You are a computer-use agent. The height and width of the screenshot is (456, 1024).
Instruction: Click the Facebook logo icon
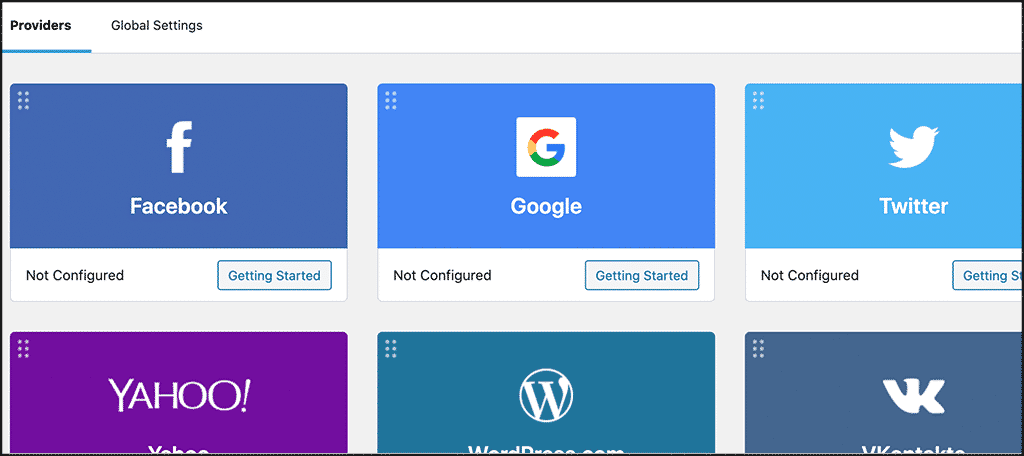click(178, 148)
